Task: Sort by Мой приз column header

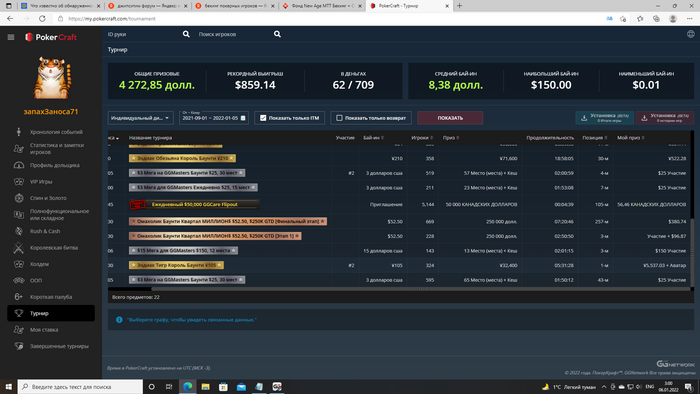Action: coord(630,138)
